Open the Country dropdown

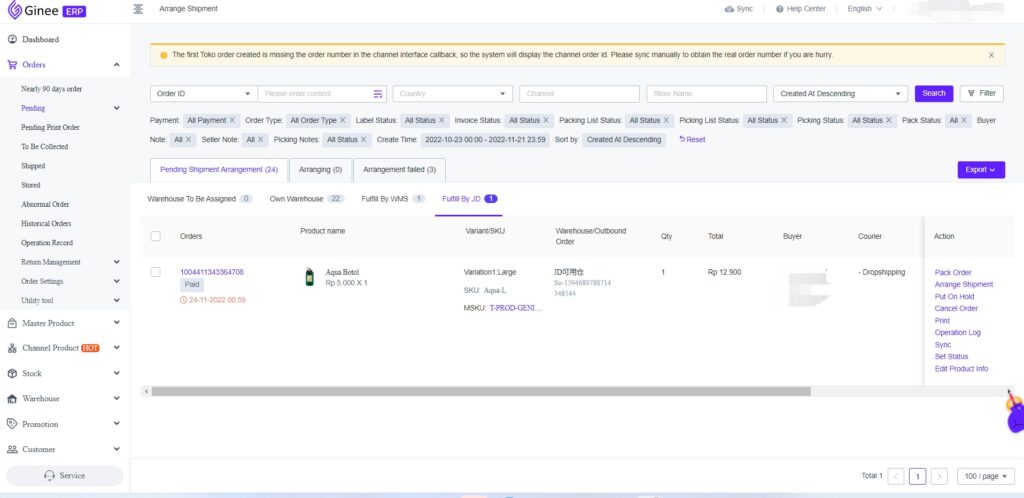point(453,94)
